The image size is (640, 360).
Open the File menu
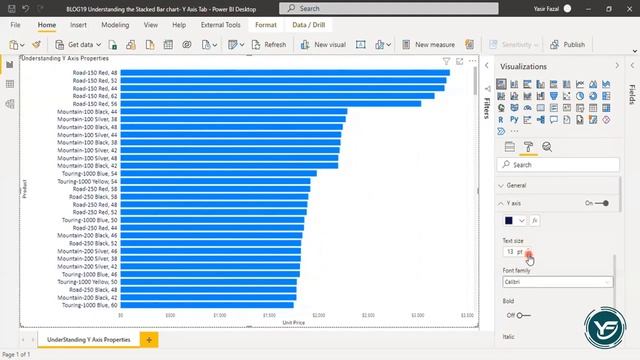click(15, 25)
